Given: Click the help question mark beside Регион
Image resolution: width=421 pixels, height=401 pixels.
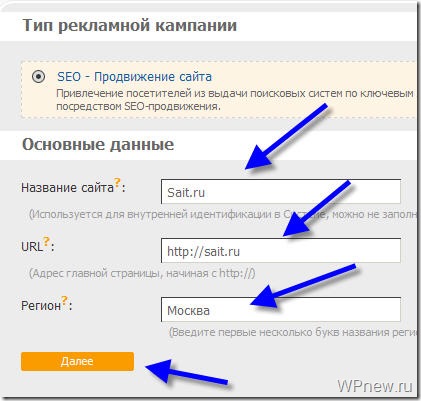Looking at the screenshot, I should pyautogui.click(x=64, y=300).
